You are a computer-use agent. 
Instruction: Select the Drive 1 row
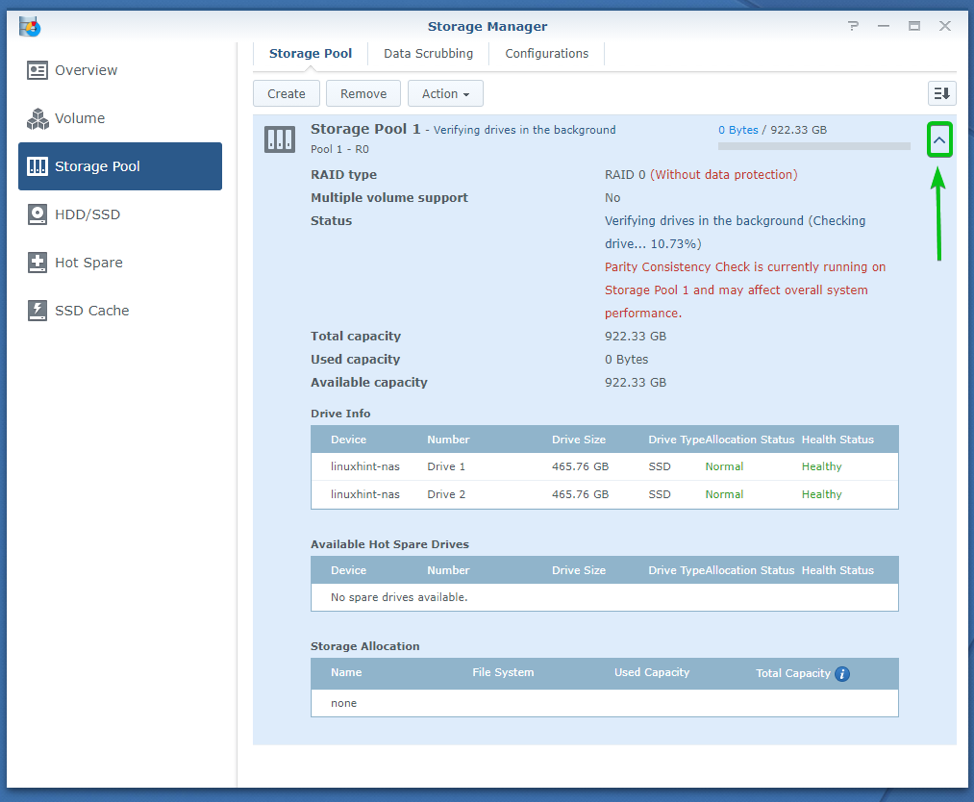click(x=604, y=467)
